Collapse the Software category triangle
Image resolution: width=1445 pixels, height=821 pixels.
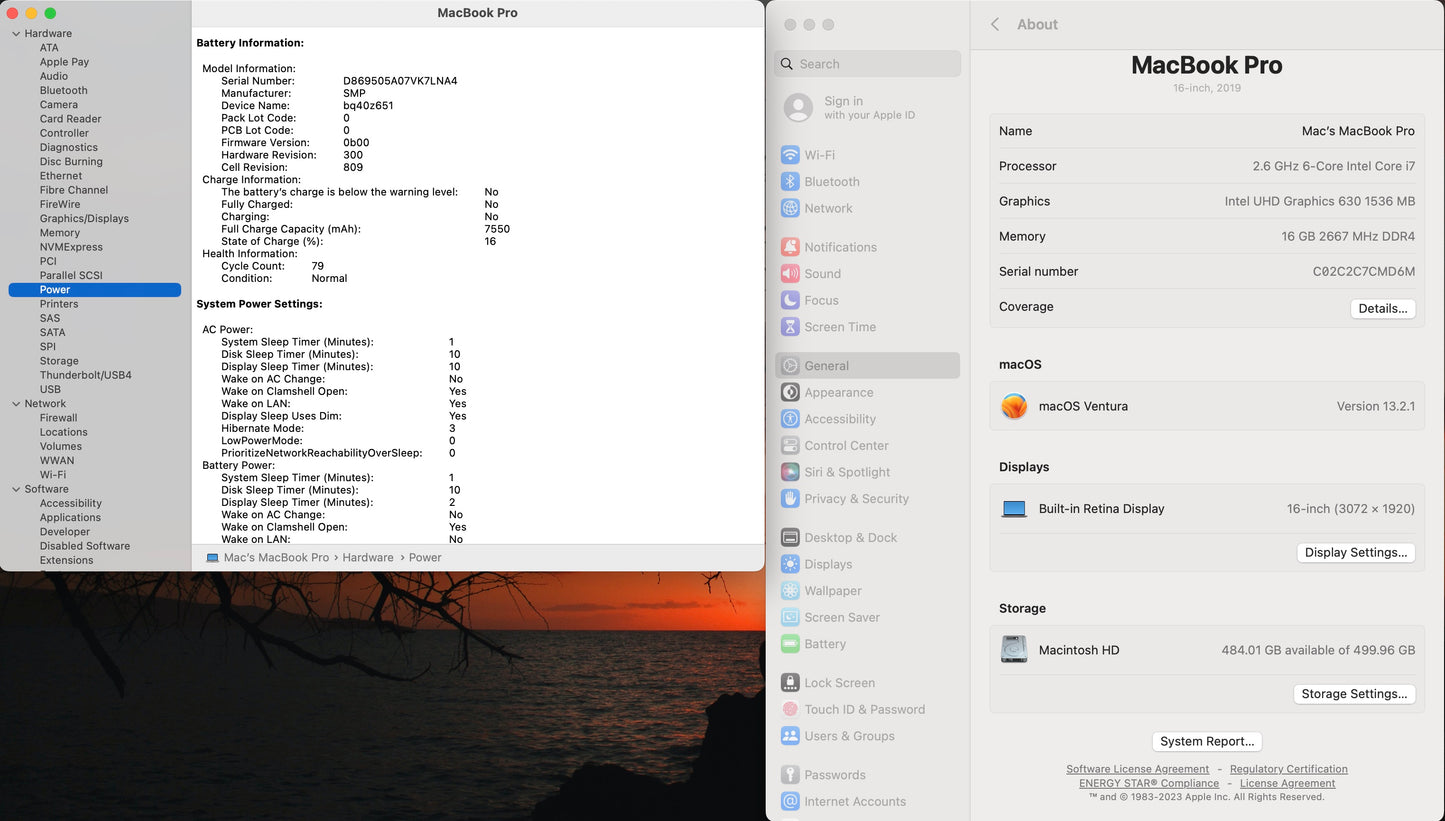pos(16,489)
